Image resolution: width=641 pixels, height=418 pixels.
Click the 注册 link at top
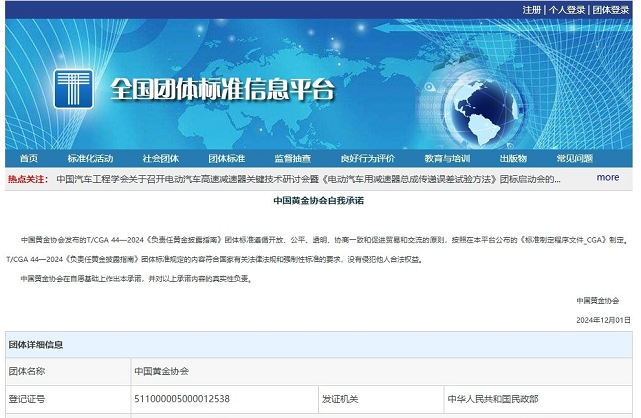(x=531, y=9)
